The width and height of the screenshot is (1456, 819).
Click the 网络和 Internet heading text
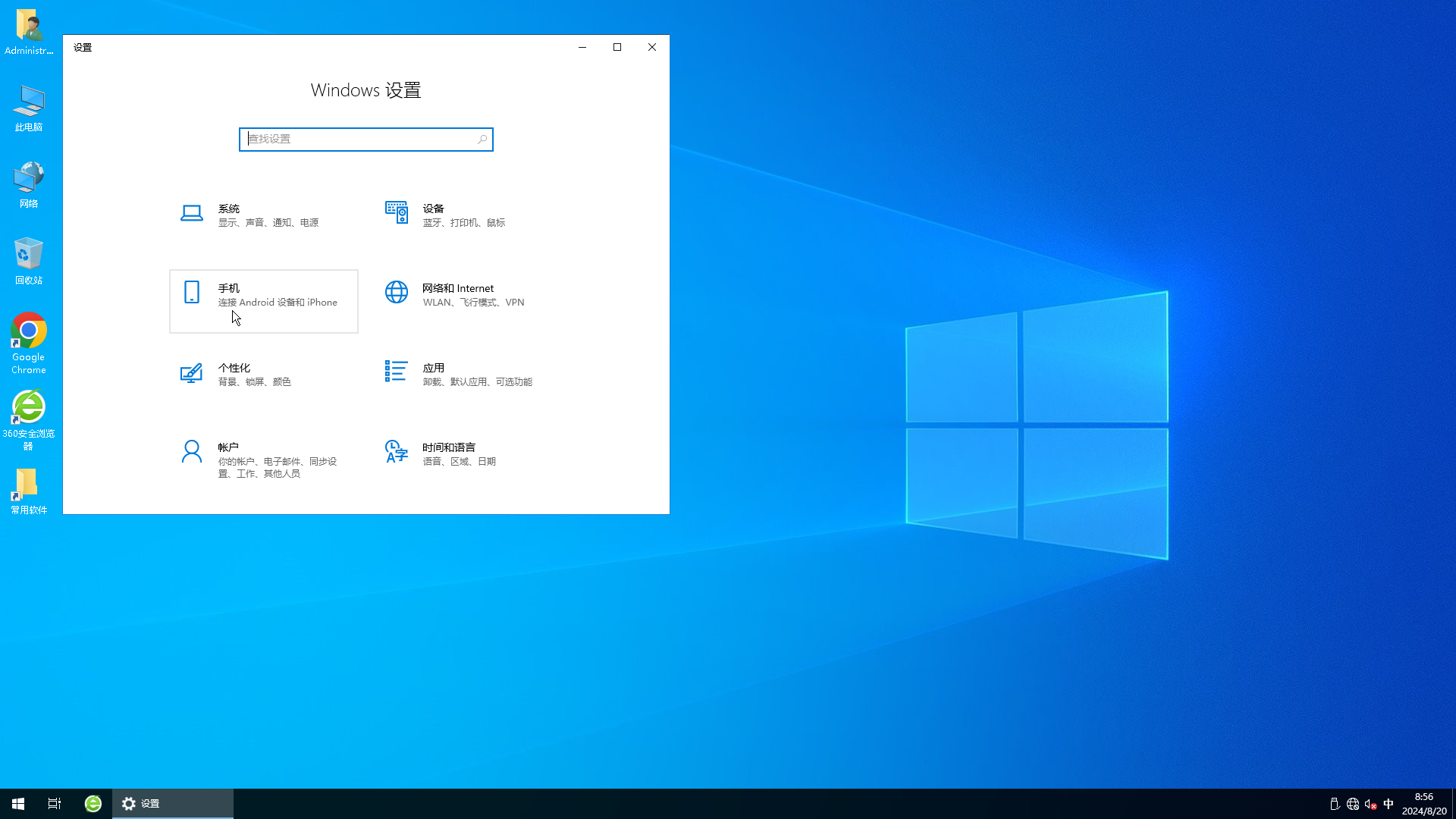458,288
